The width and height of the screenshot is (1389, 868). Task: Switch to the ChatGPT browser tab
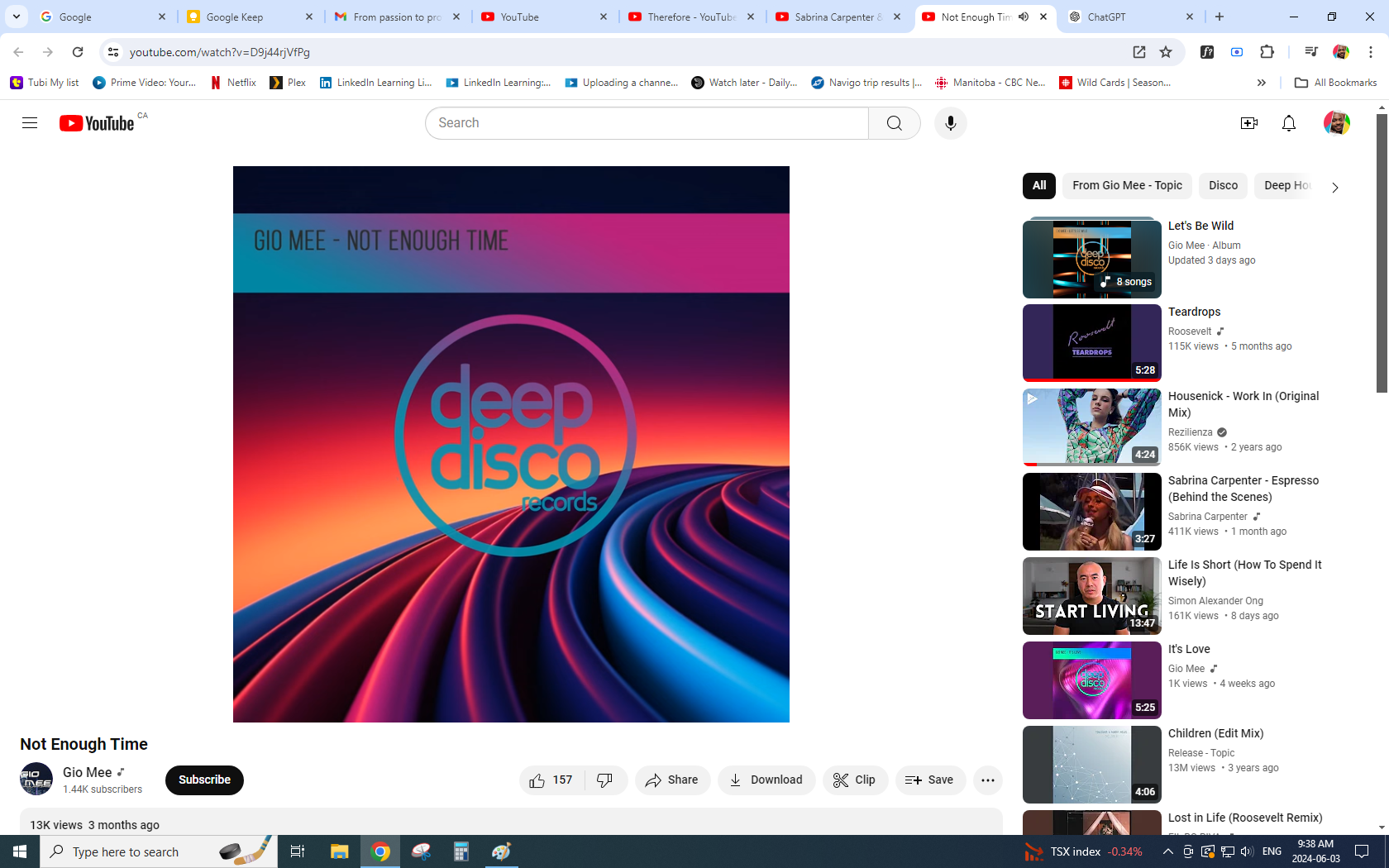coord(1129,17)
